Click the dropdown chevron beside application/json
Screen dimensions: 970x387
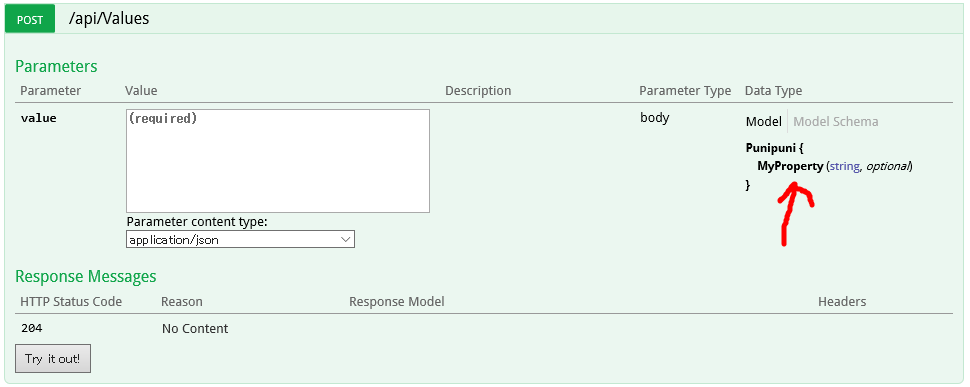point(346,239)
